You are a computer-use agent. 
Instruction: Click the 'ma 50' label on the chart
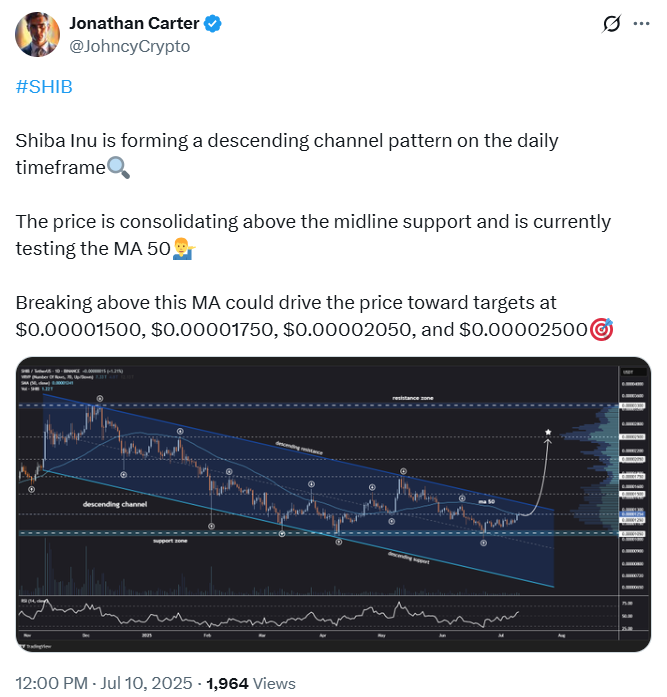pos(486,501)
